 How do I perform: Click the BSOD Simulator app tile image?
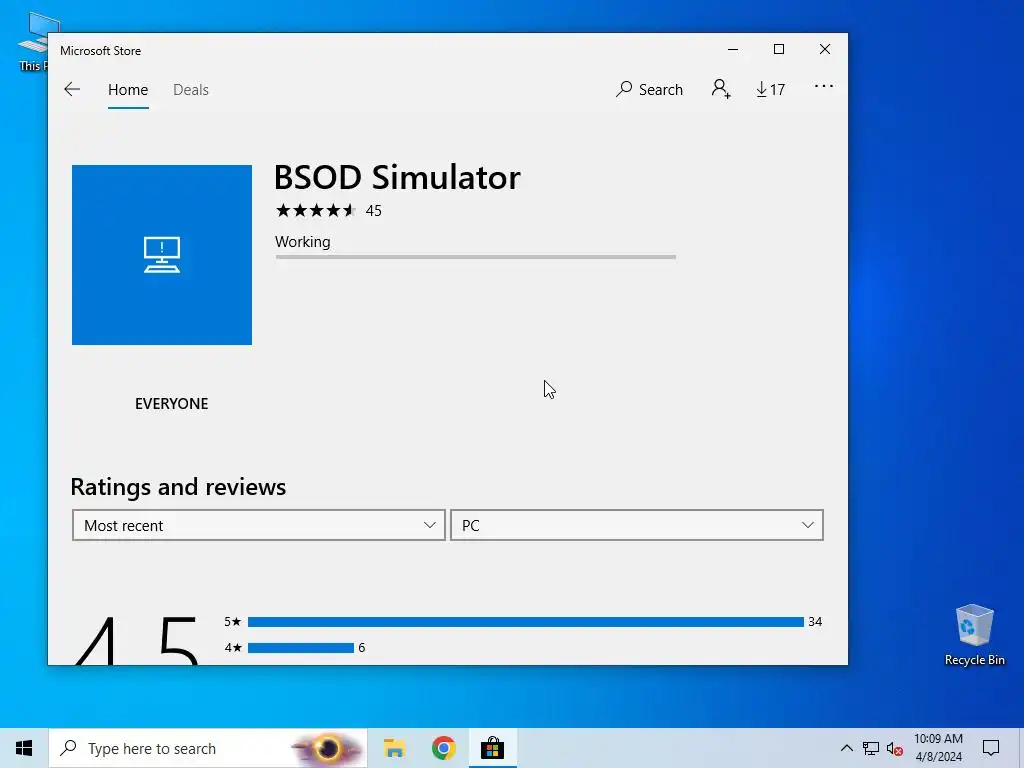click(x=162, y=255)
